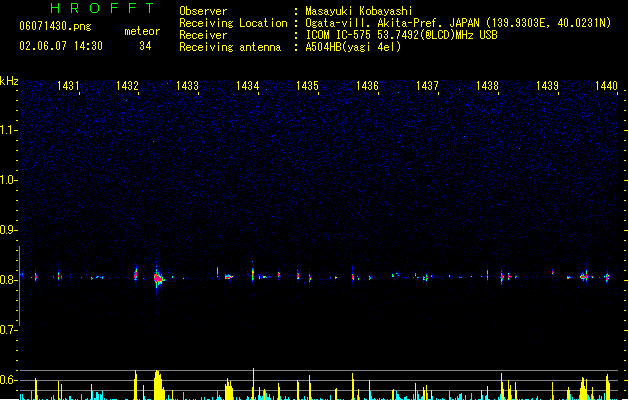
Task: Click the 1.0 frequency axis label
Action: coord(8,180)
